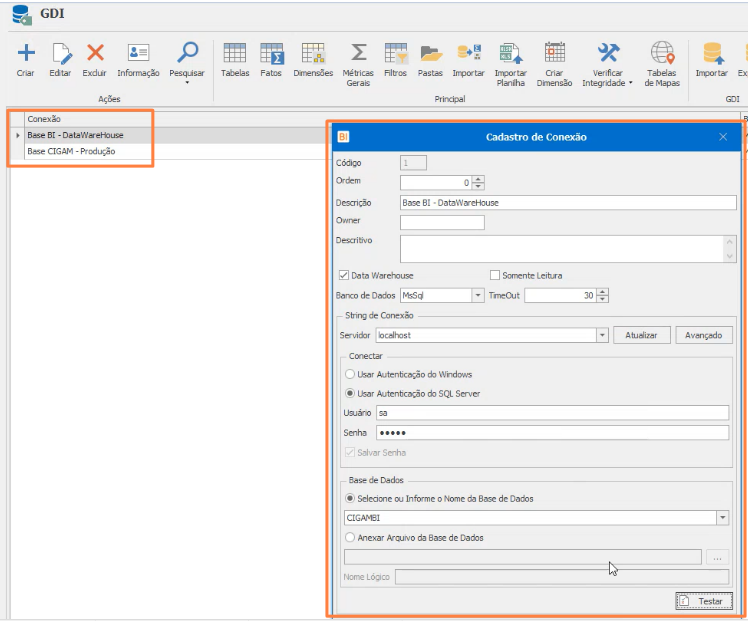Expand the Banco de Dados dropdown
The image size is (750, 625).
coord(478,296)
